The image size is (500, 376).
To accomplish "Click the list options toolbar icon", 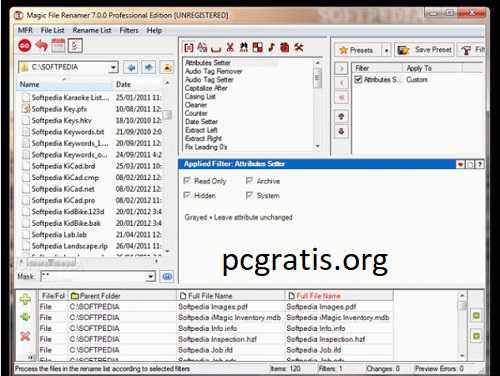I will (x=75, y=46).
